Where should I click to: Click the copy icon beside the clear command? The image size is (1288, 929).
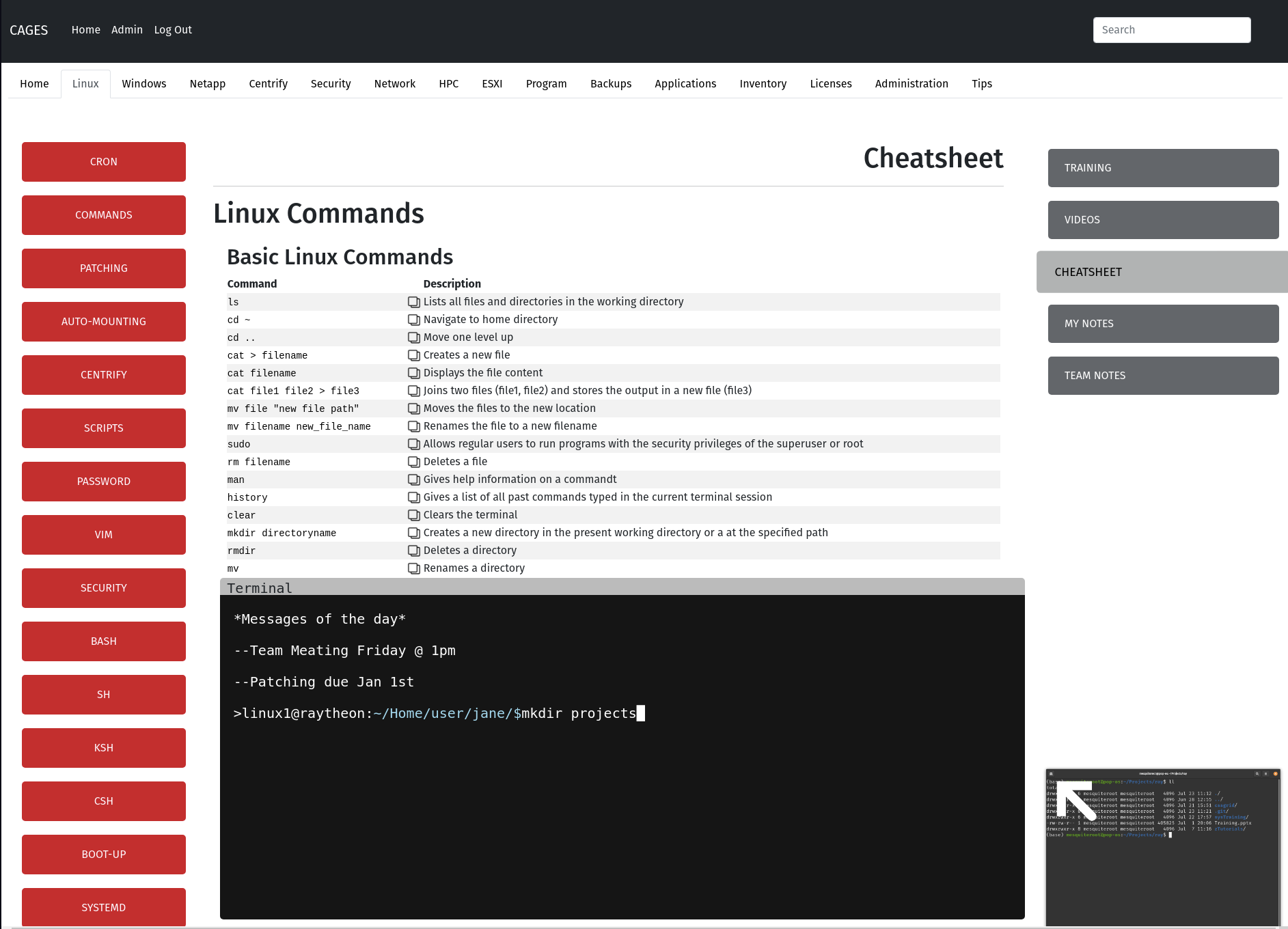413,515
